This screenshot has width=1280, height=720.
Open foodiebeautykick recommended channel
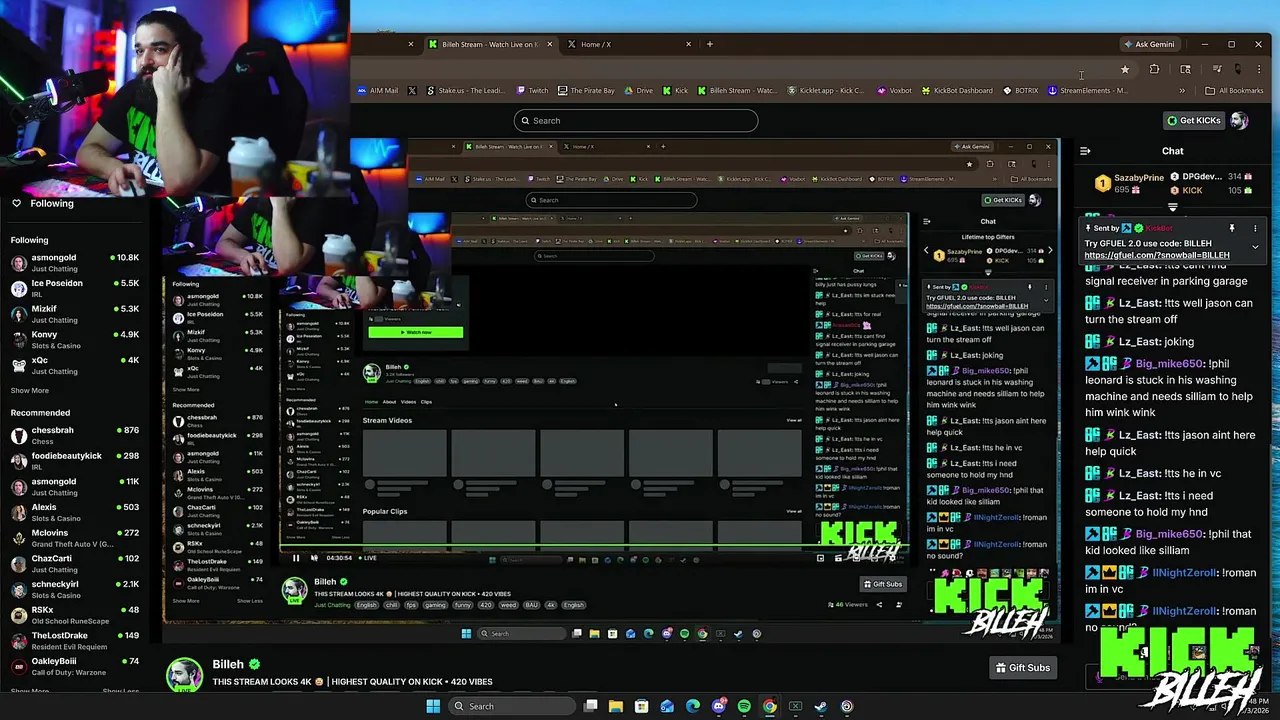coord(74,461)
